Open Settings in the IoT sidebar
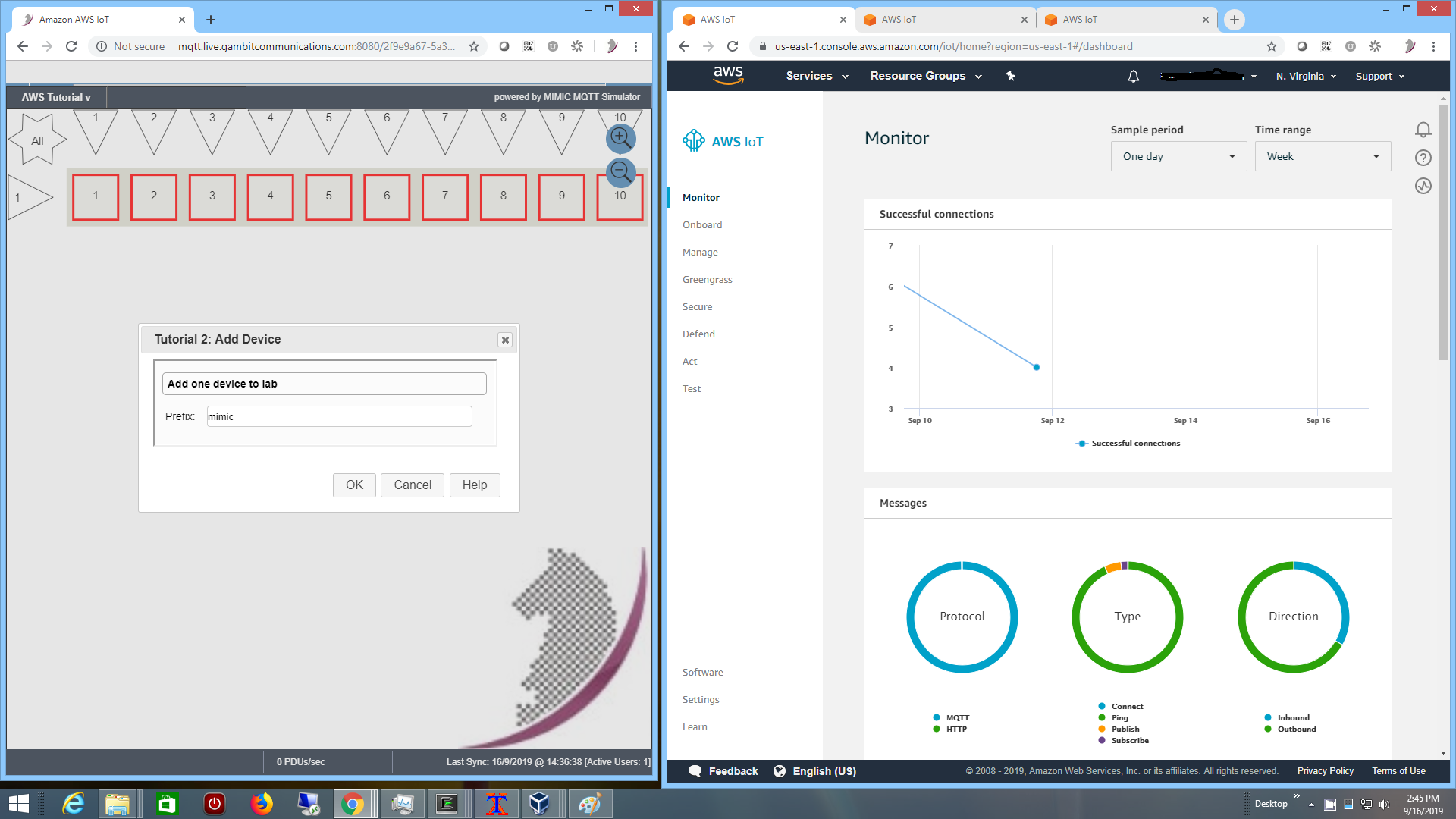Viewport: 1456px width, 819px height. pyautogui.click(x=701, y=699)
